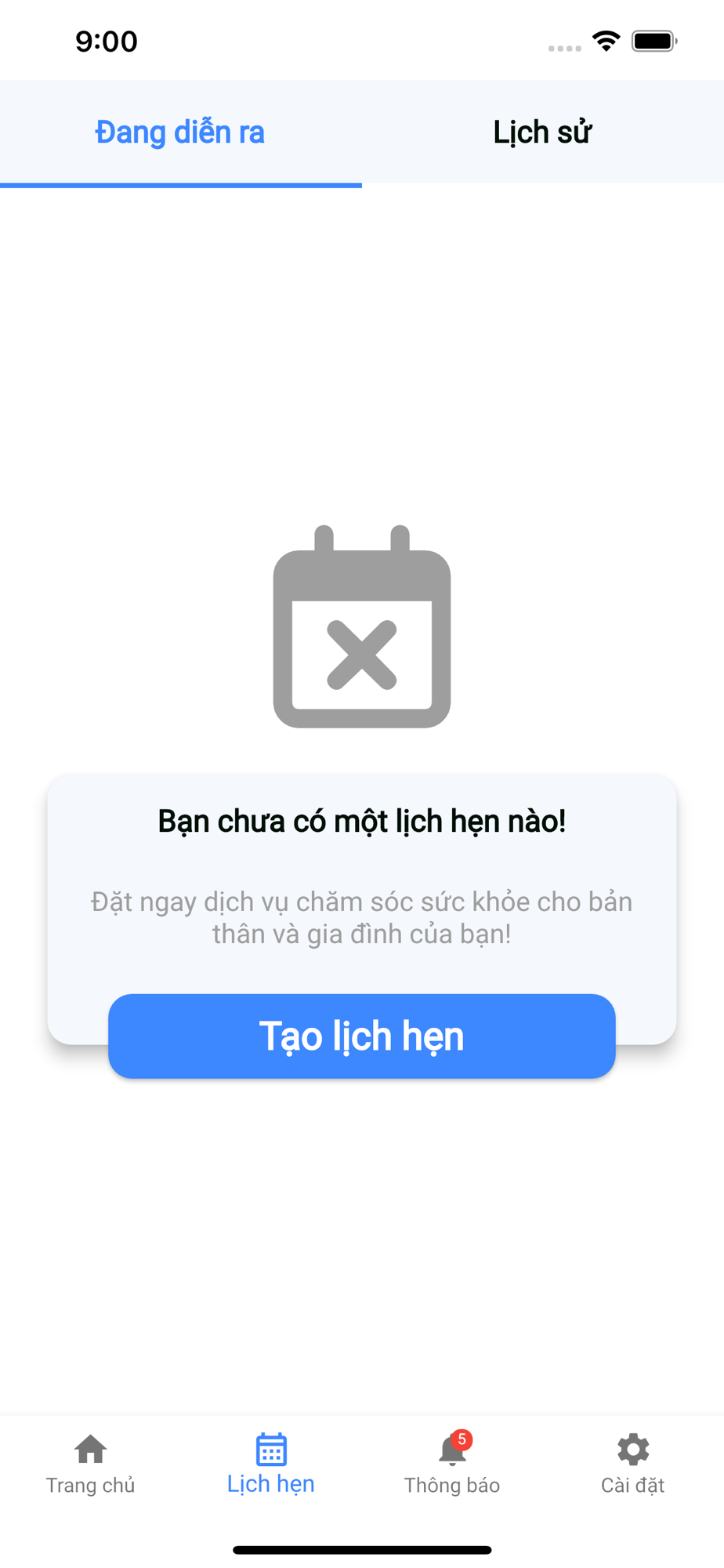This screenshot has height=1568, width=724.
Task: Tap the red notification badge showing 5
Action: pos(462,1439)
